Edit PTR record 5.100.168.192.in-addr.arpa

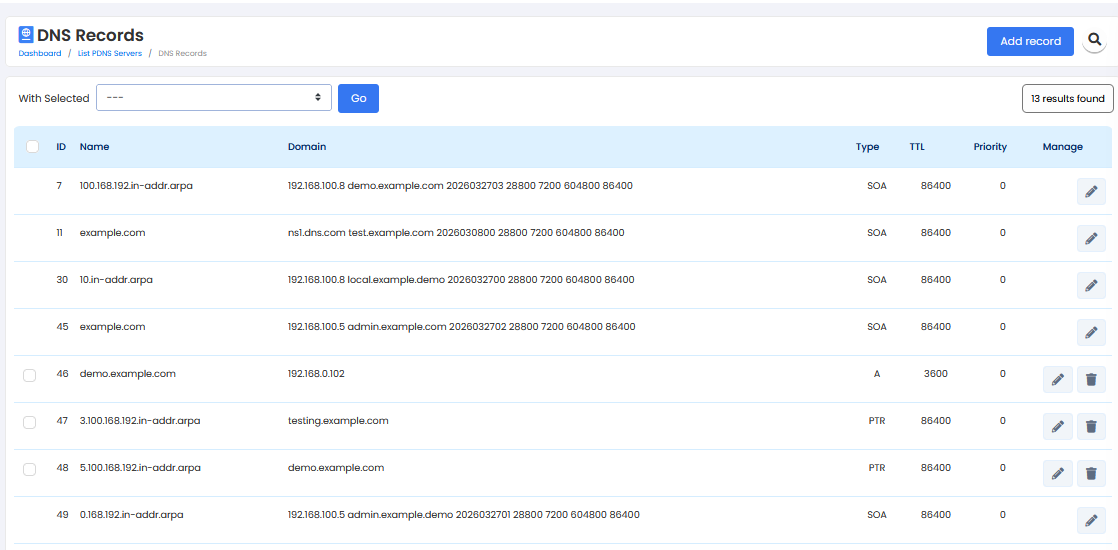(x=1057, y=473)
